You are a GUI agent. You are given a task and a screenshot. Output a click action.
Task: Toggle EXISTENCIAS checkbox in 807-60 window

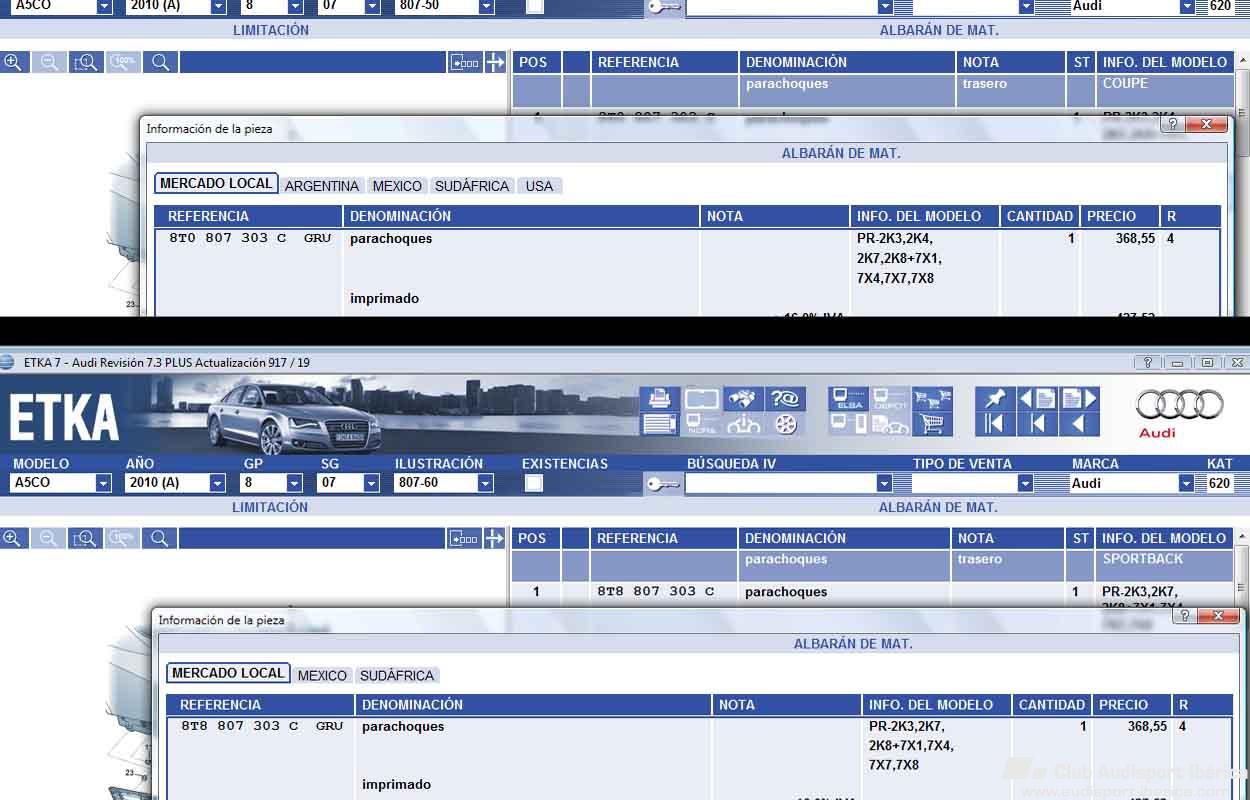pos(535,483)
